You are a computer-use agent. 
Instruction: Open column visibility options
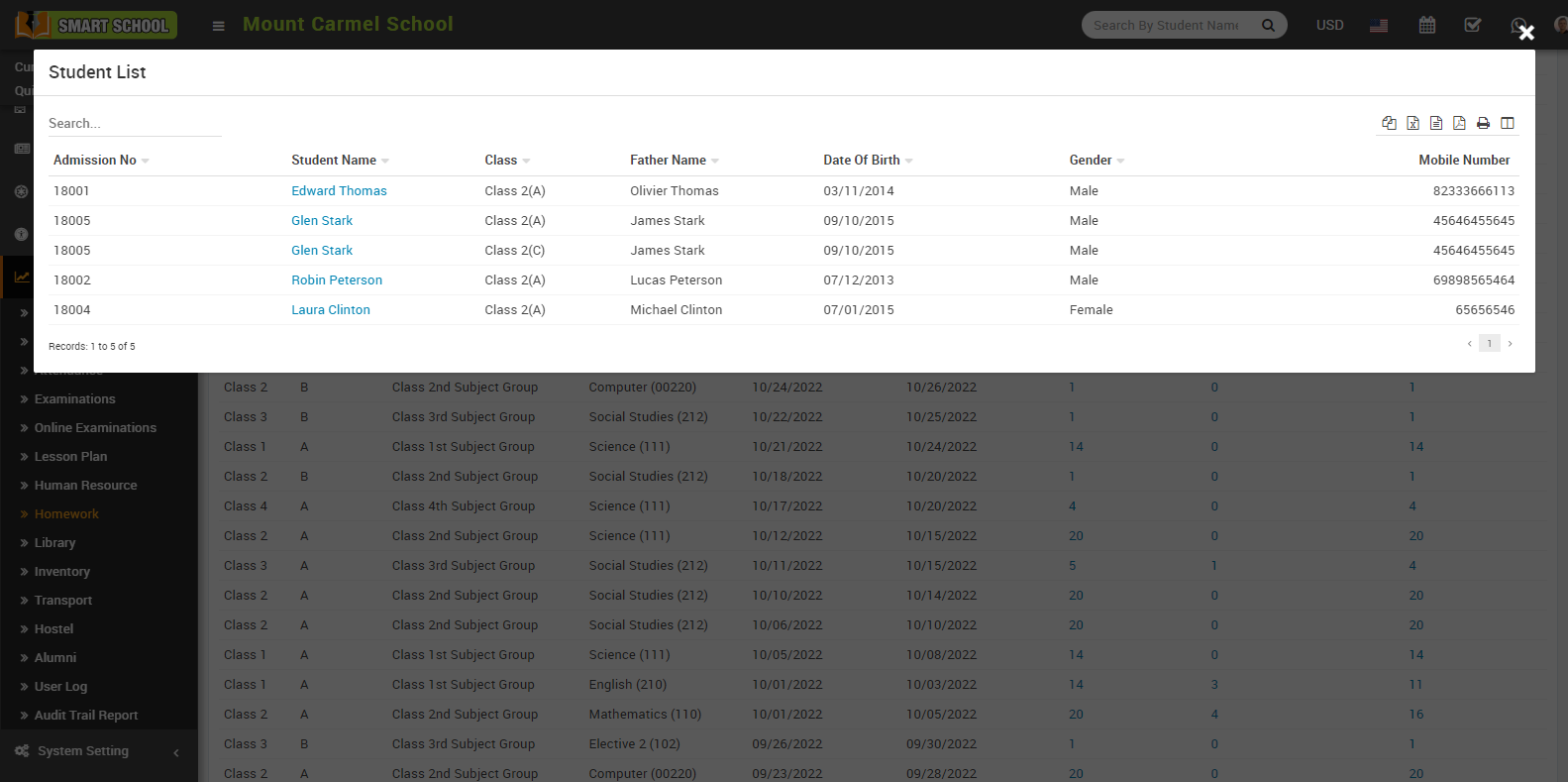point(1508,123)
